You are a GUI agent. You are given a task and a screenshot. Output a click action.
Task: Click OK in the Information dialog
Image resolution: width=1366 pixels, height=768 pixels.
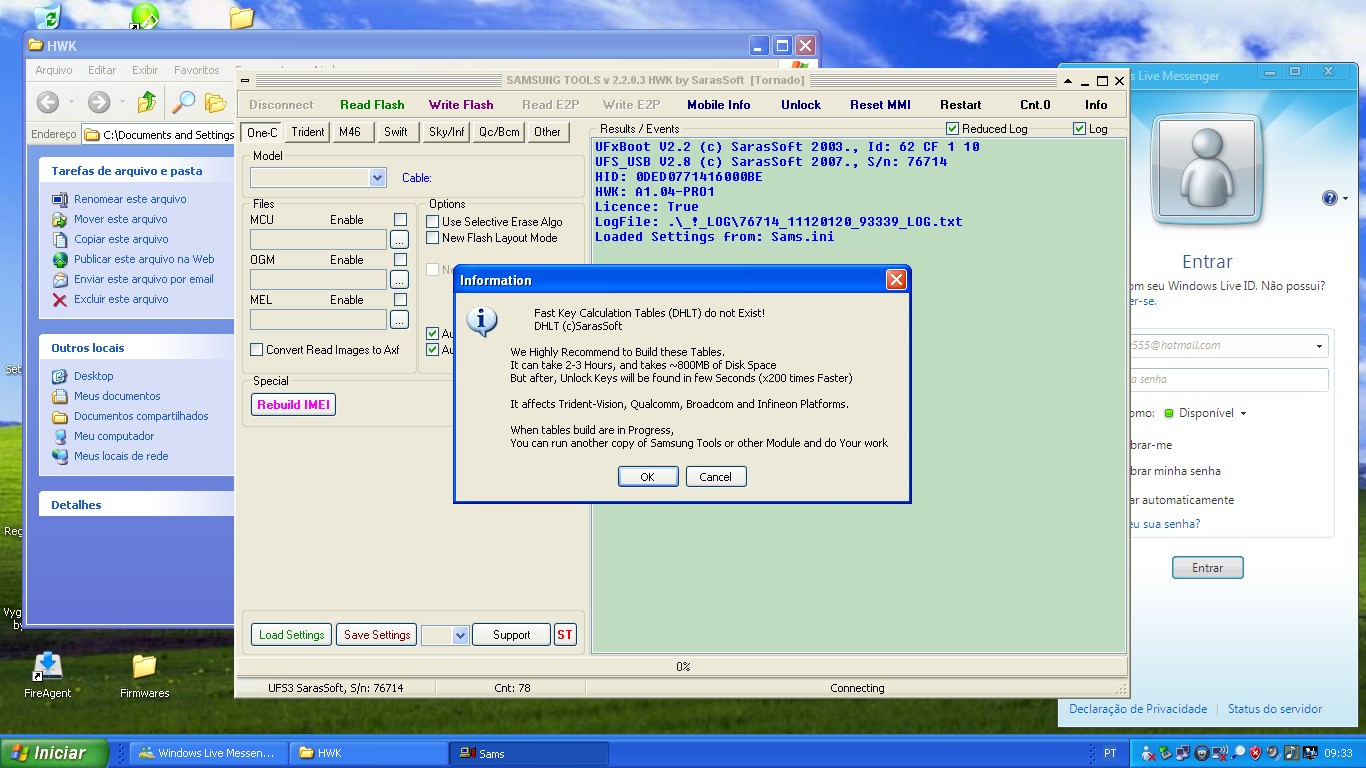tap(647, 477)
